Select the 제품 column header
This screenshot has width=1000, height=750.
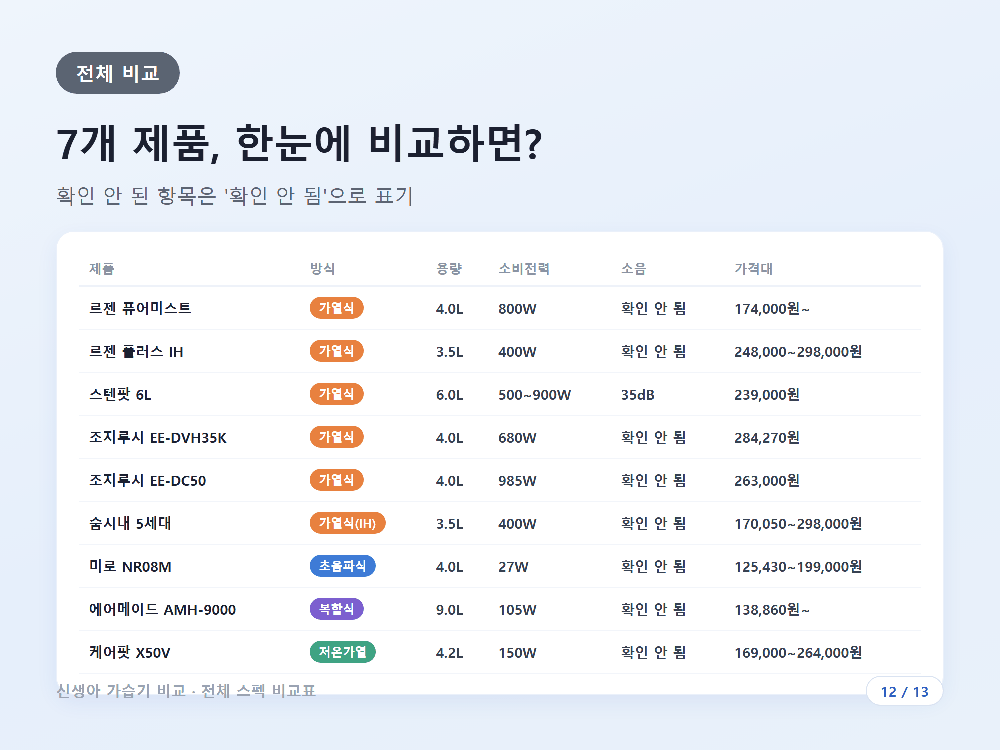tap(101, 268)
